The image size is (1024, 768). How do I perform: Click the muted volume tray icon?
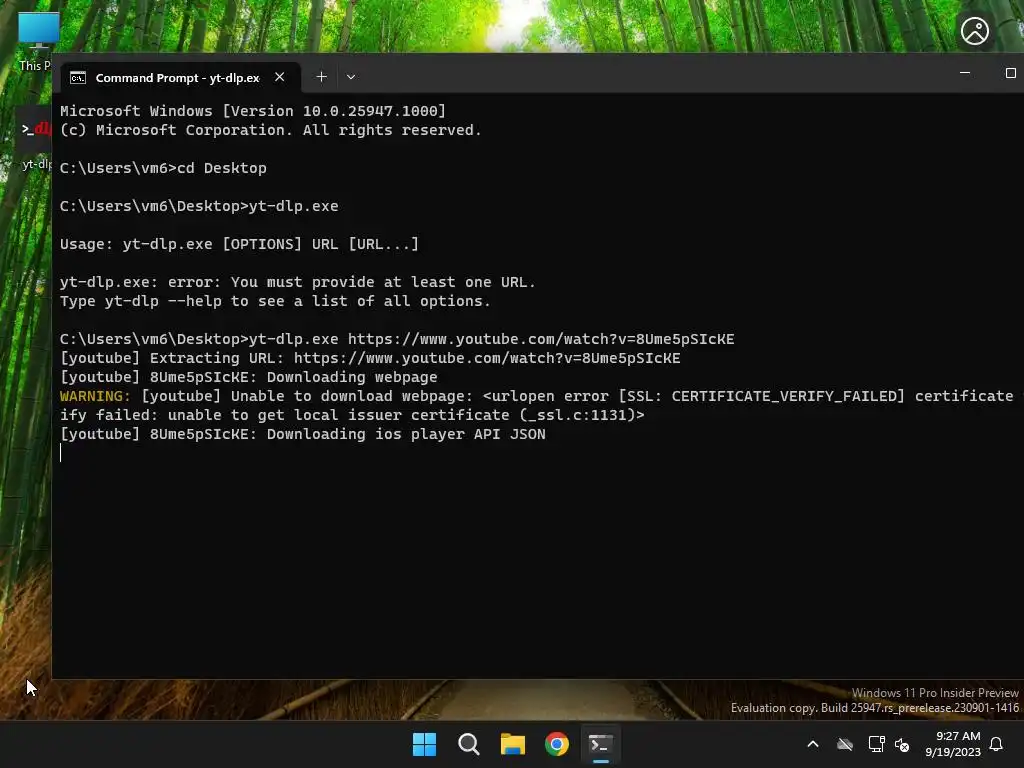point(902,744)
